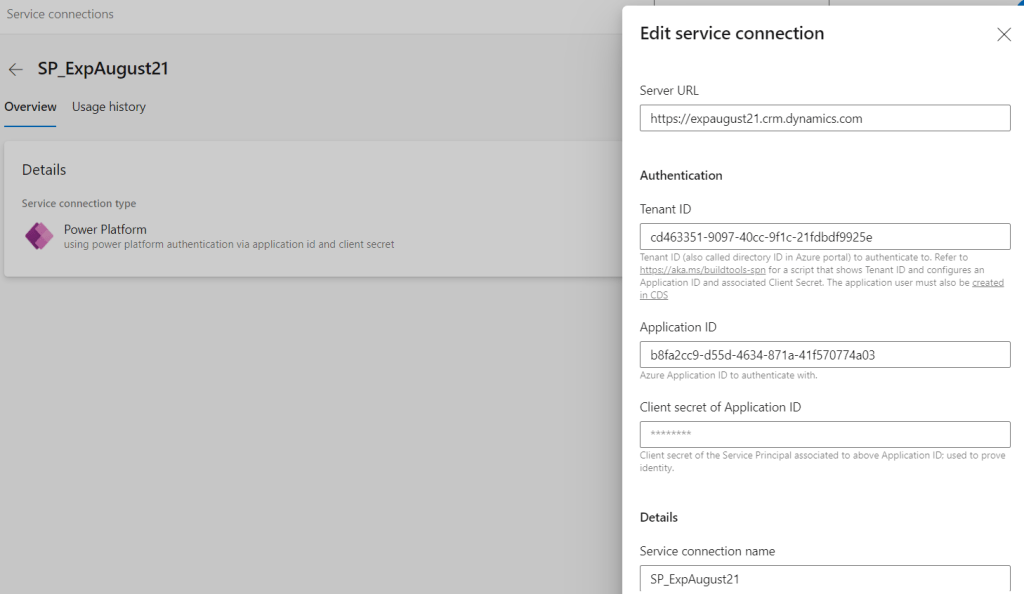The image size is (1024, 594).
Task: Click the back arrow beside SP_ExpAugust21
Action: click(x=16, y=70)
